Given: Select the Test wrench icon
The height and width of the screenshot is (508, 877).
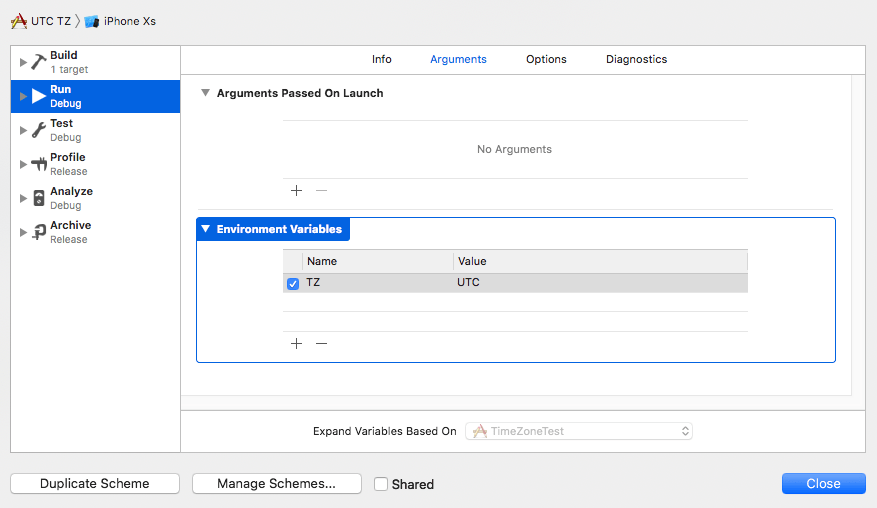Looking at the screenshot, I should (39, 130).
